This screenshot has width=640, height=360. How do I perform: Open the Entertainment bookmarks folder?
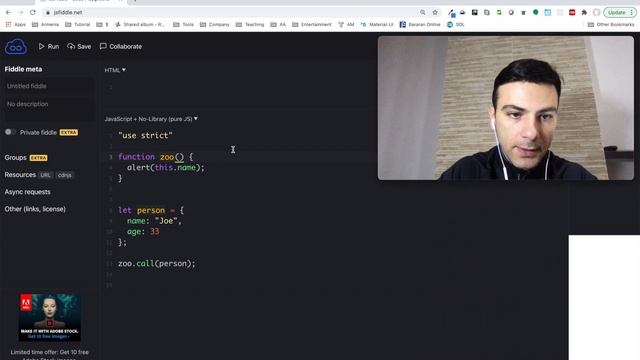point(312,24)
